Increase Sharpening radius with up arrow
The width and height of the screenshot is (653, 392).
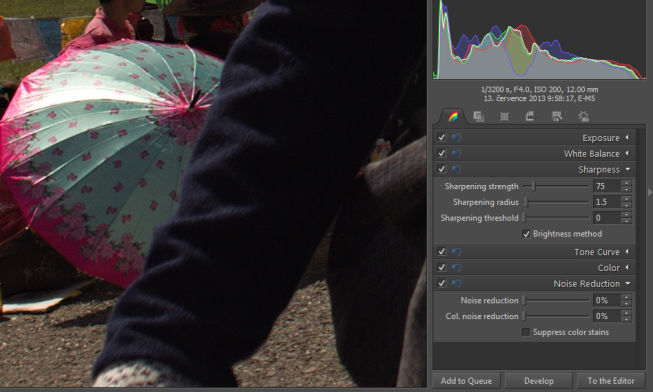point(626,199)
